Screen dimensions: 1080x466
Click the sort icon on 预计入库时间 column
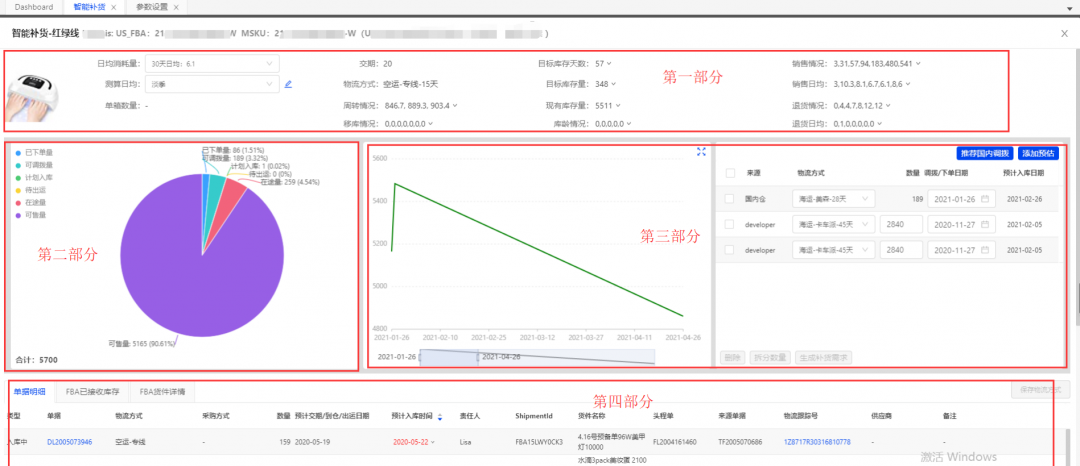click(435, 415)
